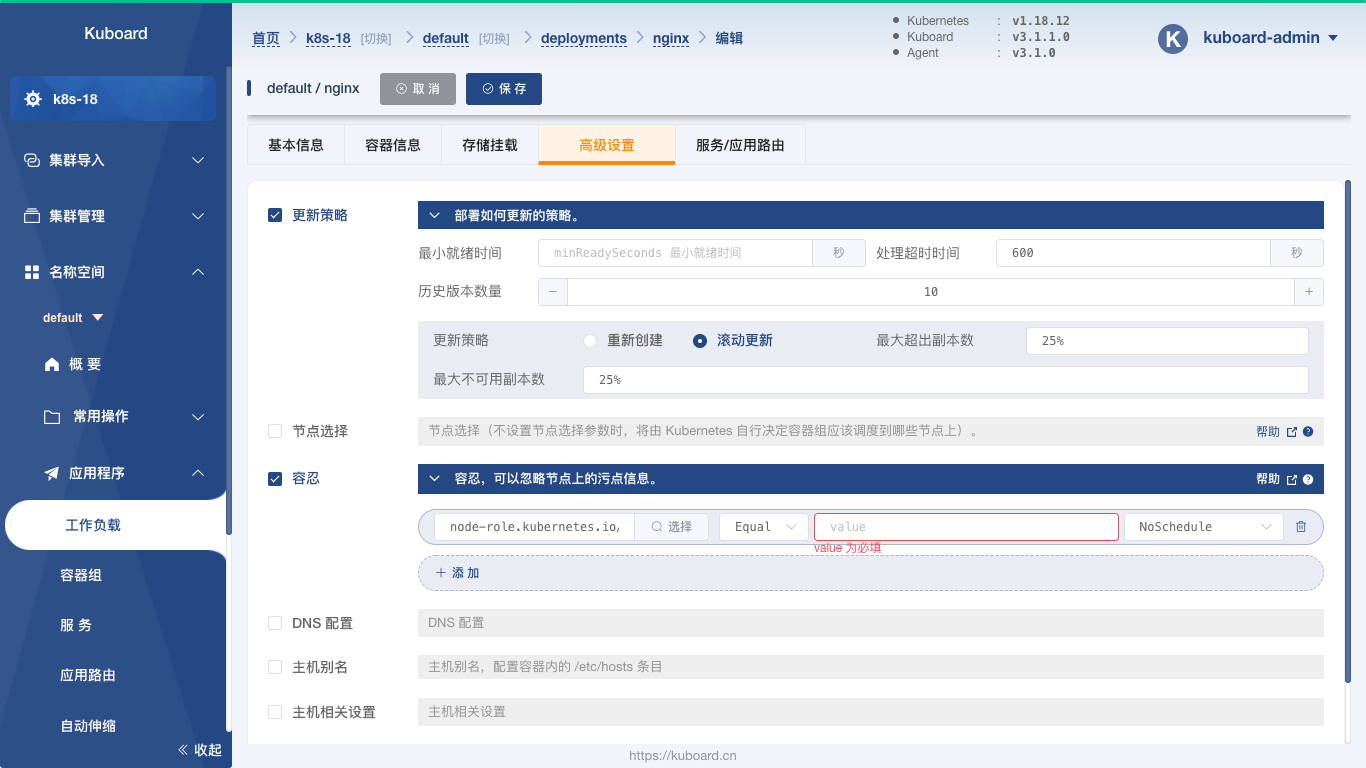Enable the DNS 配置 checkbox
Image resolution: width=1366 pixels, height=768 pixels.
pos(275,623)
